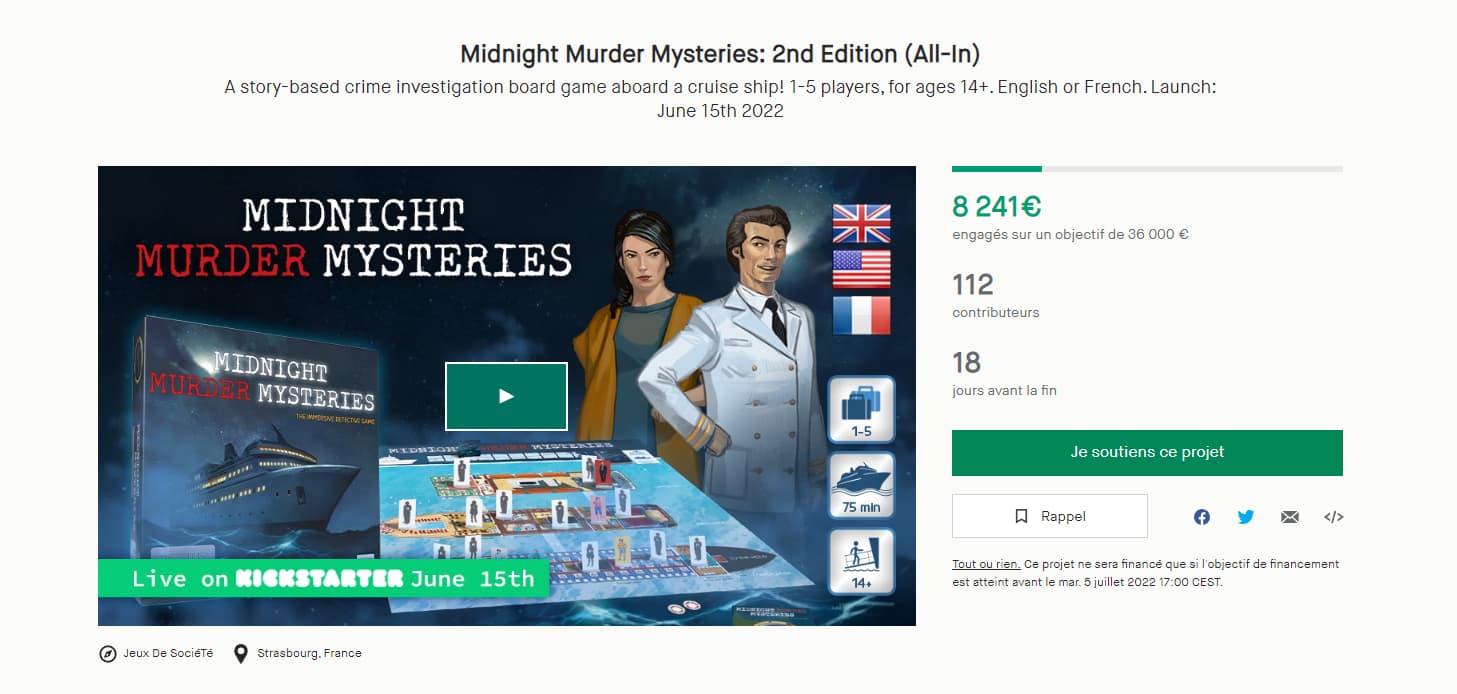The image size is (1457, 694).
Task: Play the Midnight Murder Mysteries campaign video
Action: point(506,396)
